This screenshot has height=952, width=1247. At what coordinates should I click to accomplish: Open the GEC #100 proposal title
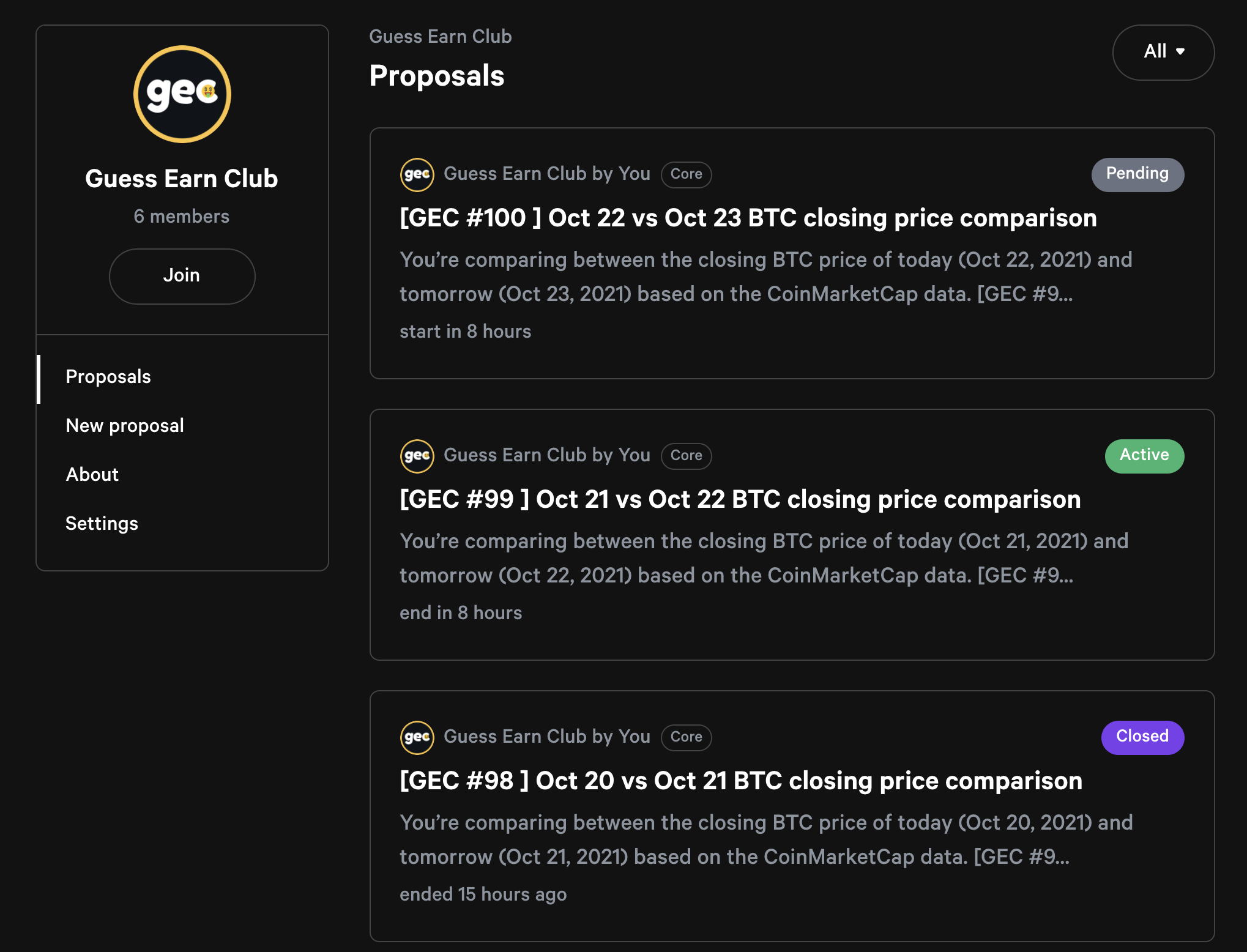pyautogui.click(x=748, y=218)
